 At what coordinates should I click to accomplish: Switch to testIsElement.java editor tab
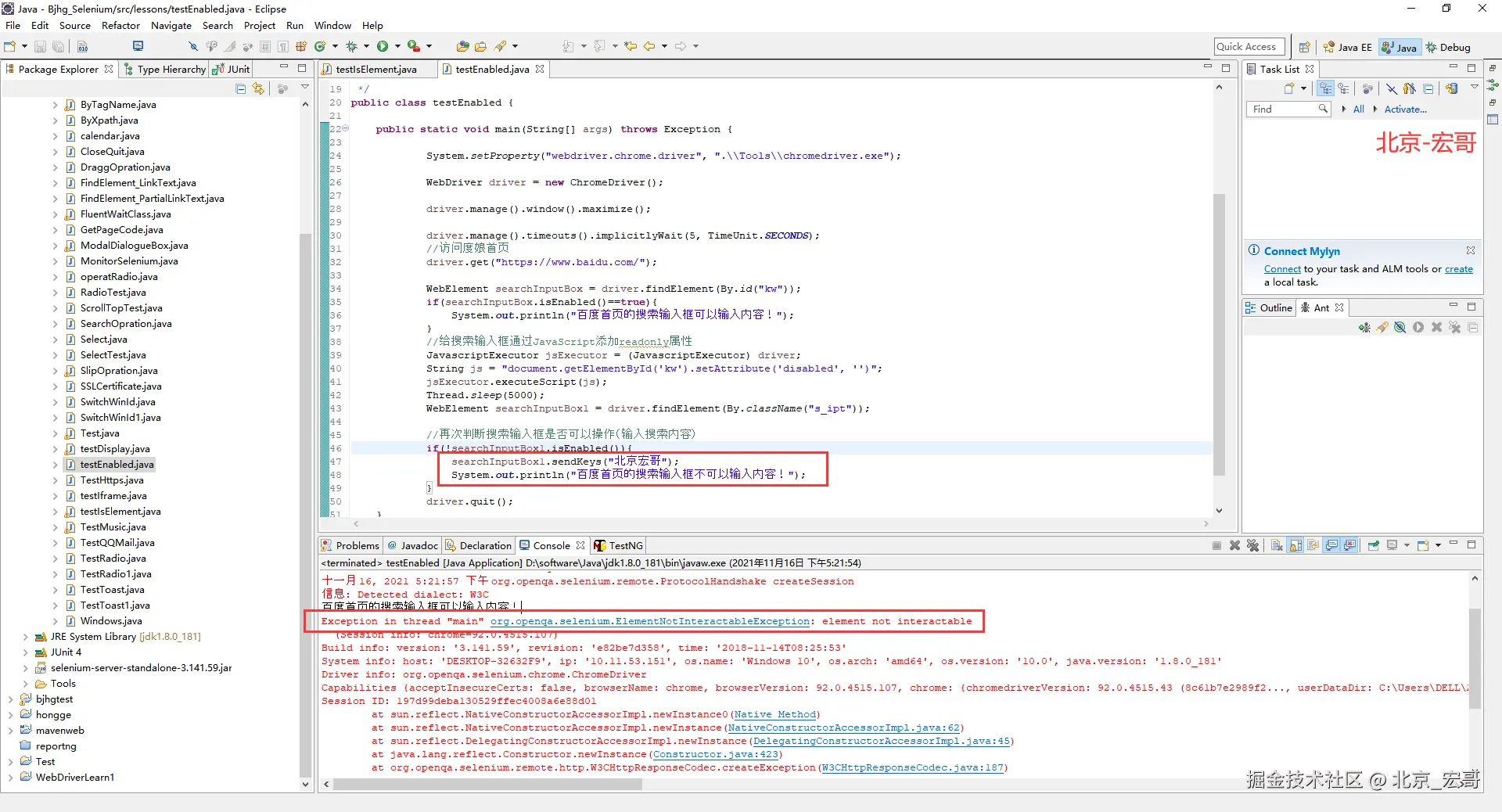click(376, 70)
